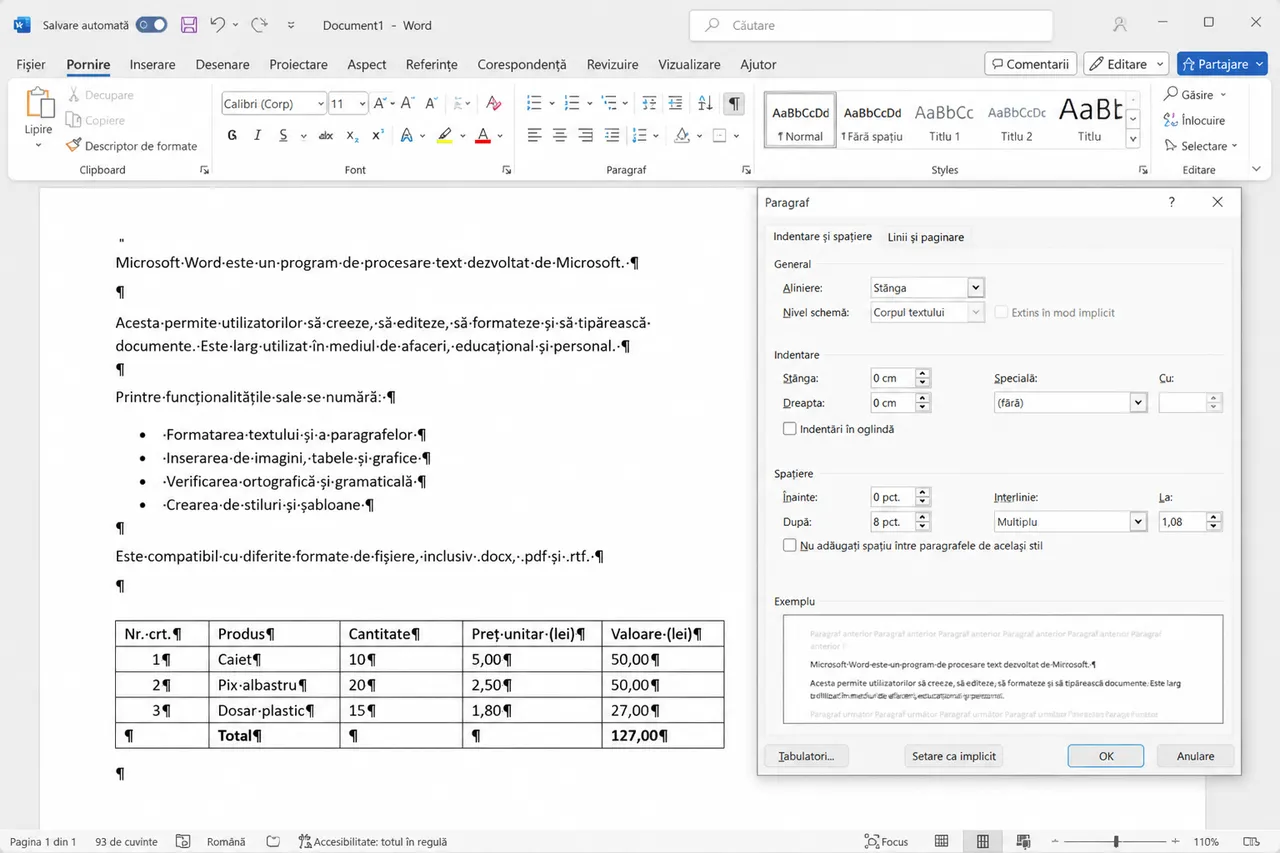1280x853 pixels.
Task: Expand the Găsire dropdown arrow
Action: coord(1223,95)
